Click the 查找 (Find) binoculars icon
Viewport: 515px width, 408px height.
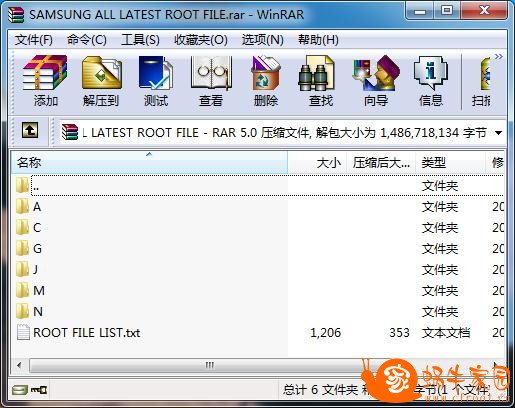click(x=316, y=73)
